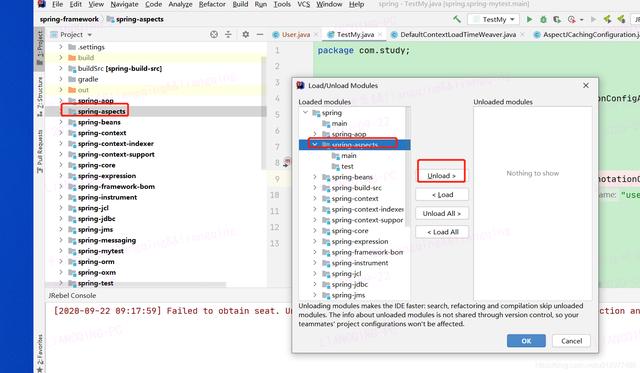Expand spring-beans in Project tree

tap(61, 122)
